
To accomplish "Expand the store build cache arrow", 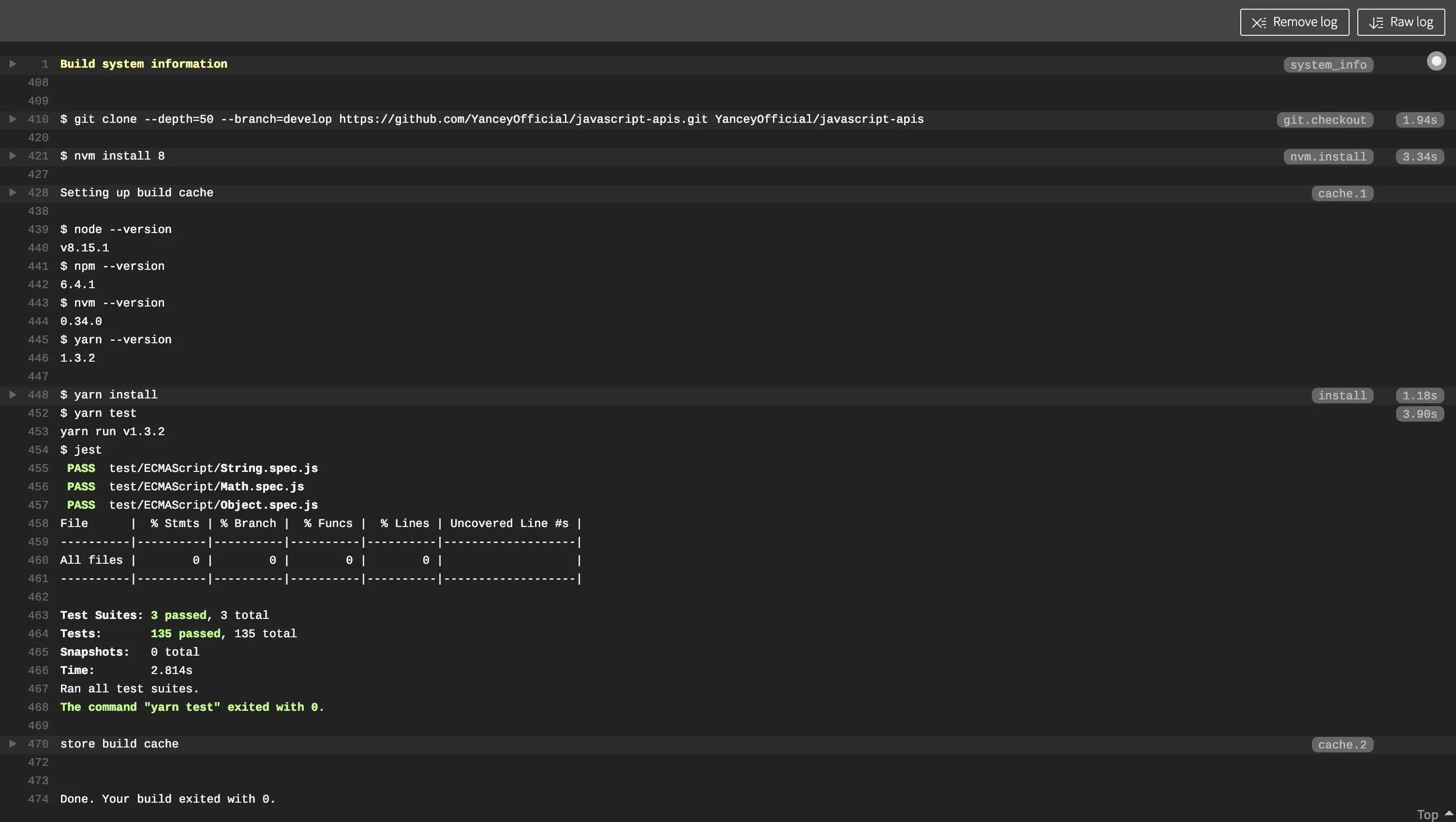I will coord(13,744).
